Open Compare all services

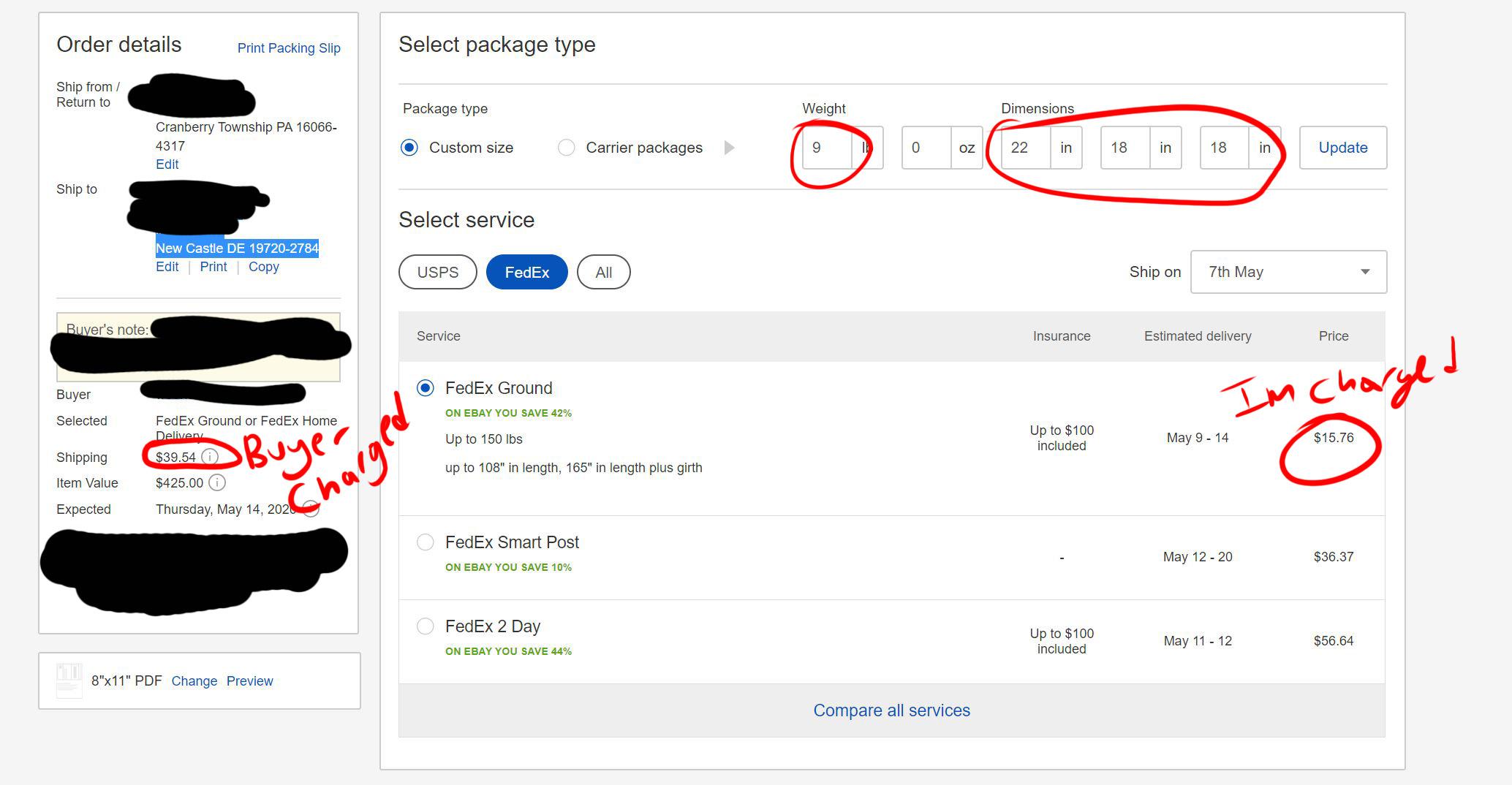tap(891, 710)
